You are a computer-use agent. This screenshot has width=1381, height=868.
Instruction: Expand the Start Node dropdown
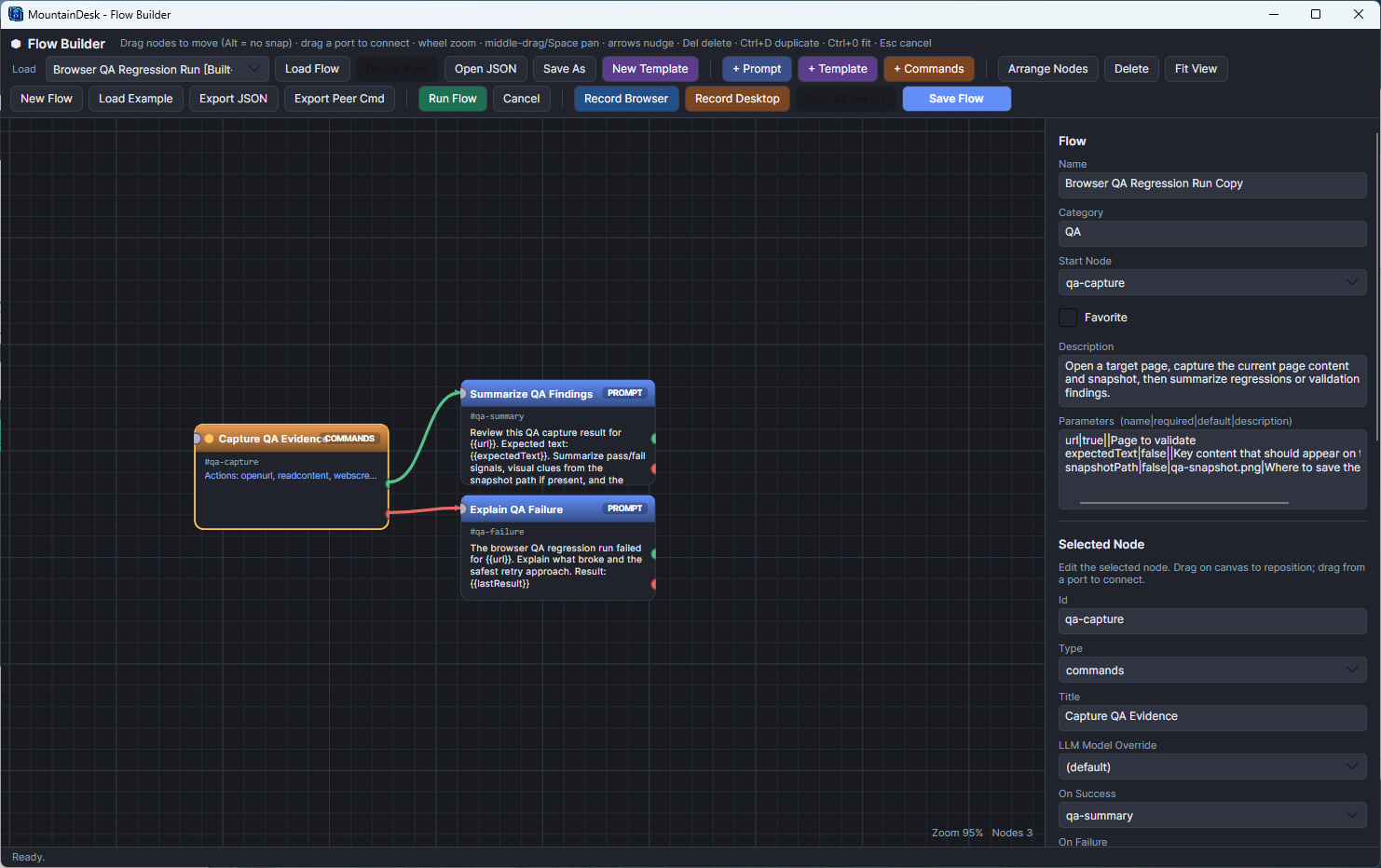(x=1212, y=282)
